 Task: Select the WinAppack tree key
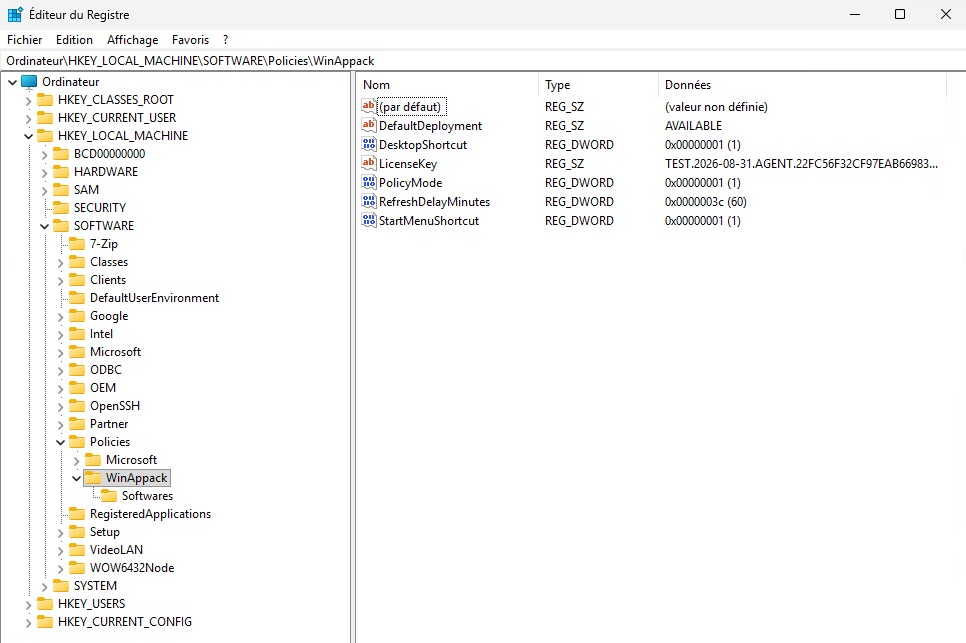[136, 478]
